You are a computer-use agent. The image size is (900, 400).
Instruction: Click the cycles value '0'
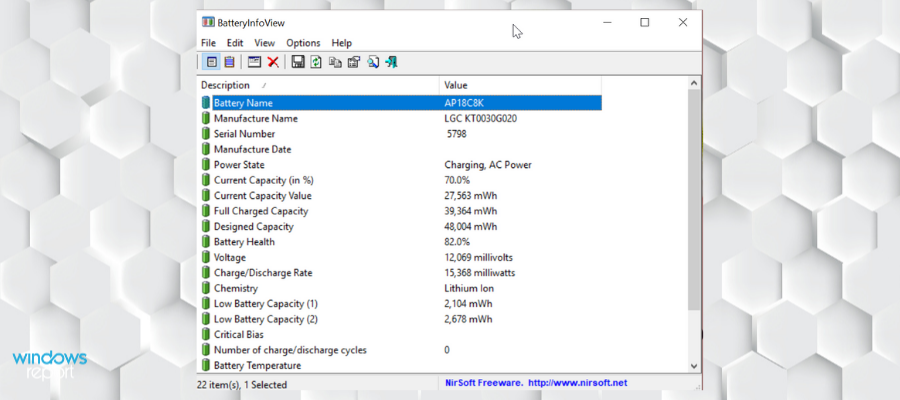click(x=447, y=349)
